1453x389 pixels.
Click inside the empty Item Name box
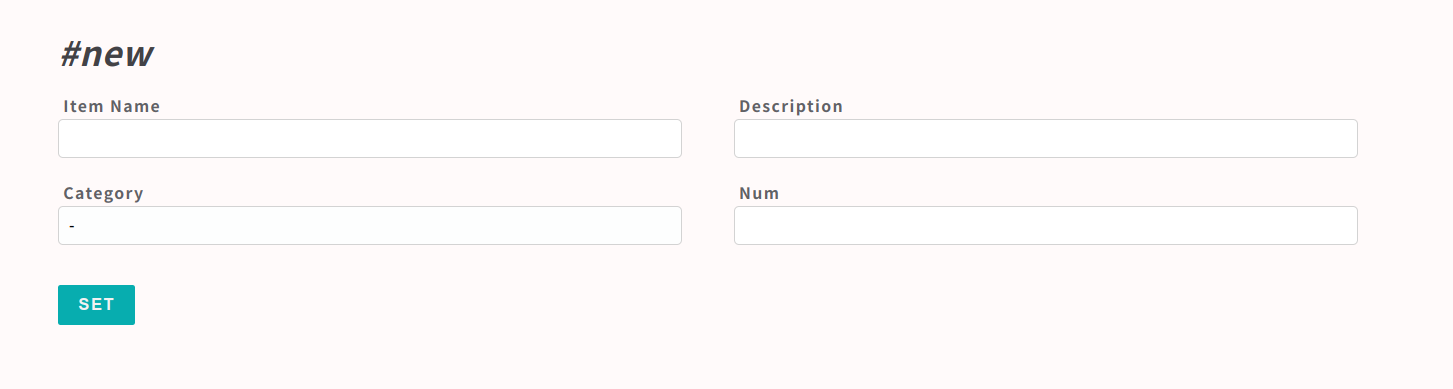[370, 139]
